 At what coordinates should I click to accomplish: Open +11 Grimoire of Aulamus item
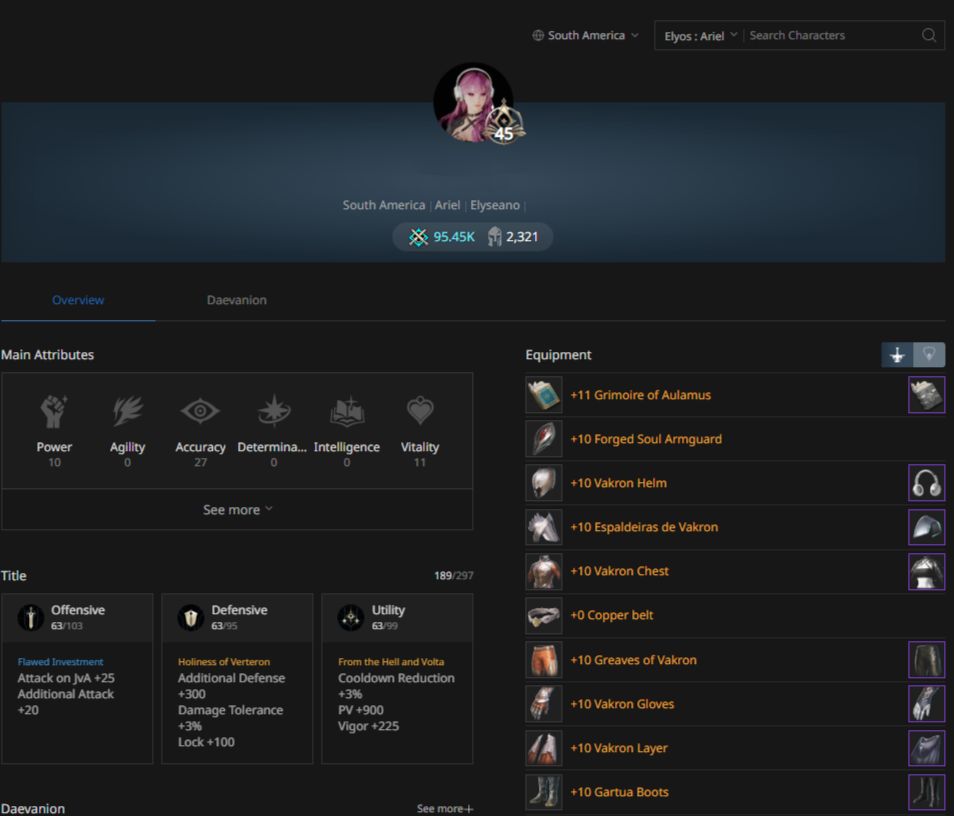(640, 395)
